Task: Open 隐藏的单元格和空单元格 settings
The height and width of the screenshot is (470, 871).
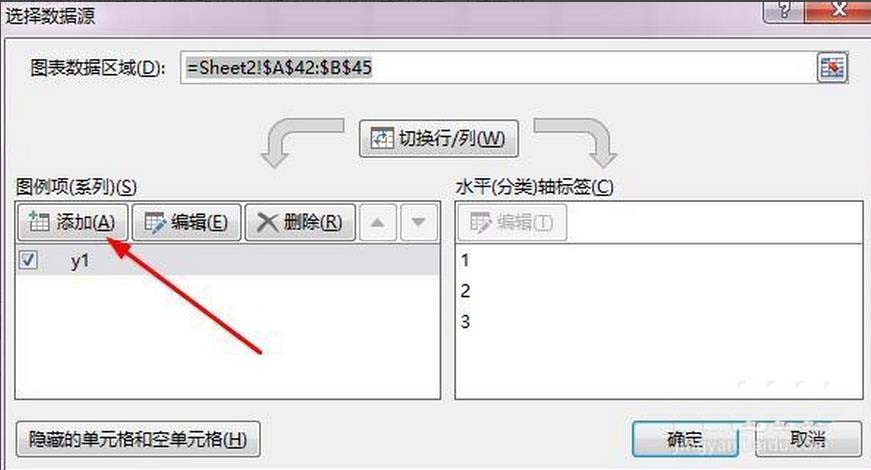Action: [138, 439]
